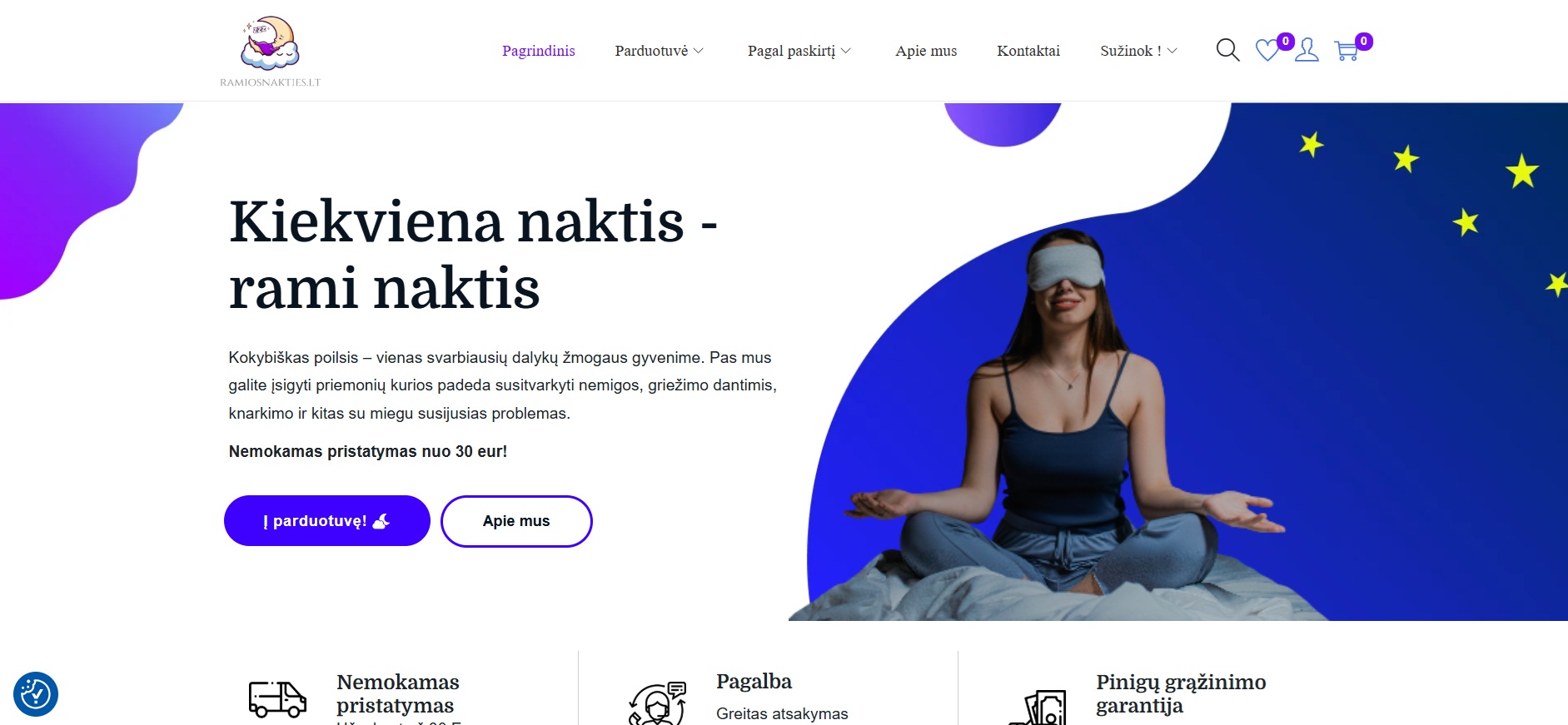Open the Kontaktai menu item
The height and width of the screenshot is (725, 1568).
[x=1028, y=51]
